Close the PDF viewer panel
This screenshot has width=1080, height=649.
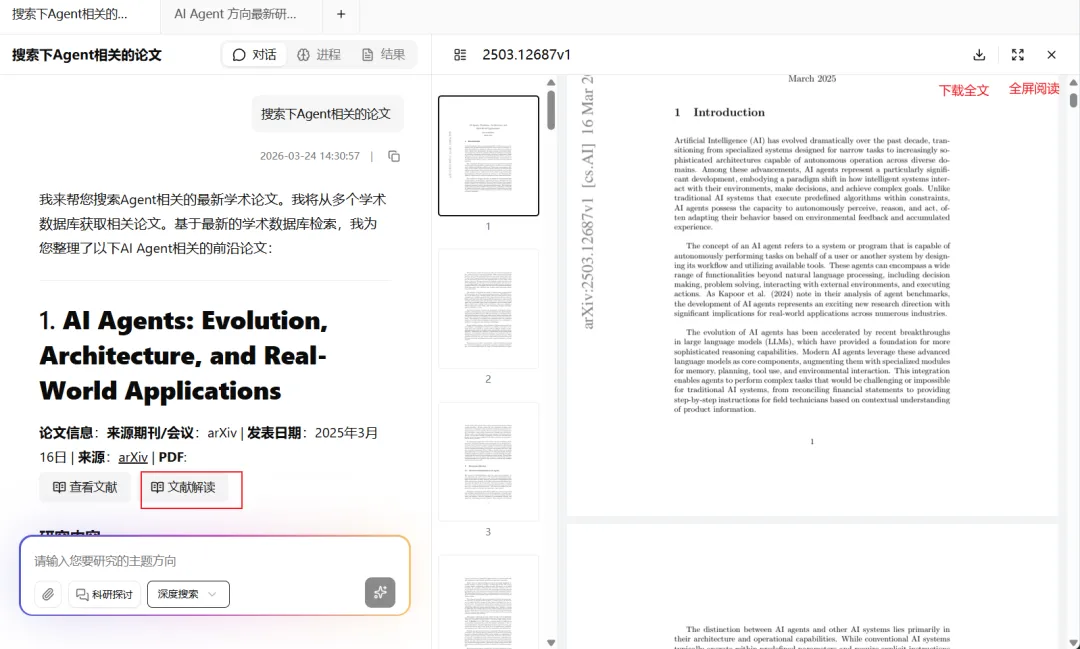tap(1051, 54)
